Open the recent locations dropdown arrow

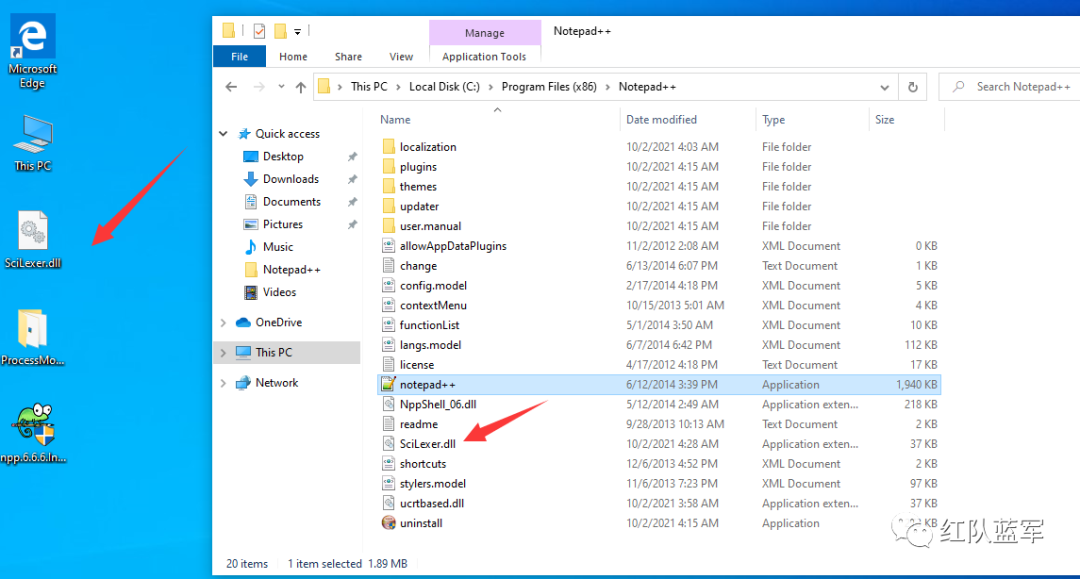click(x=281, y=87)
